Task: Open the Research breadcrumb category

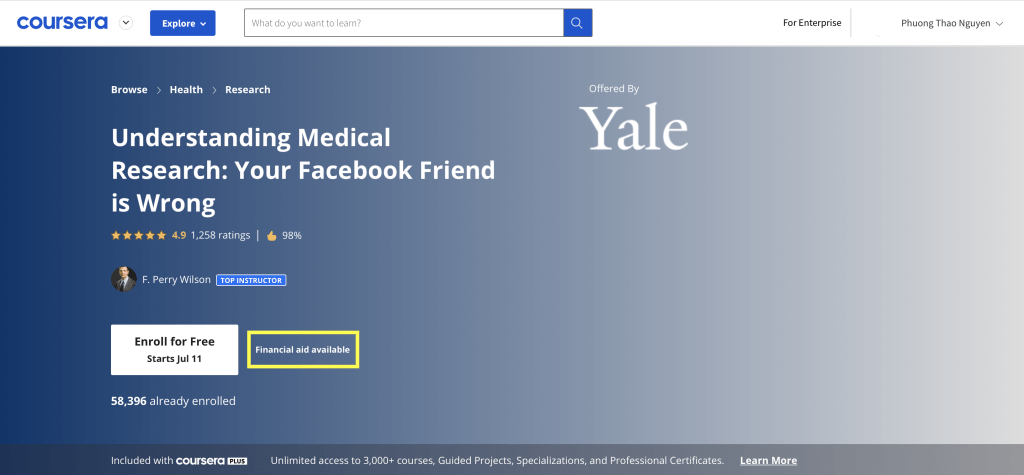Action: 247,90
